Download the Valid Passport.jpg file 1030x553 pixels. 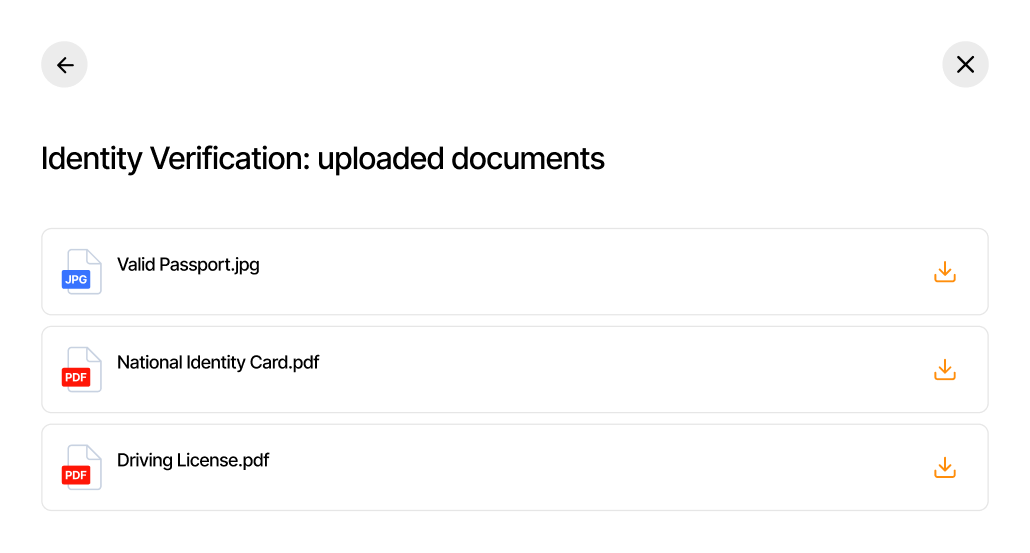[x=945, y=272]
